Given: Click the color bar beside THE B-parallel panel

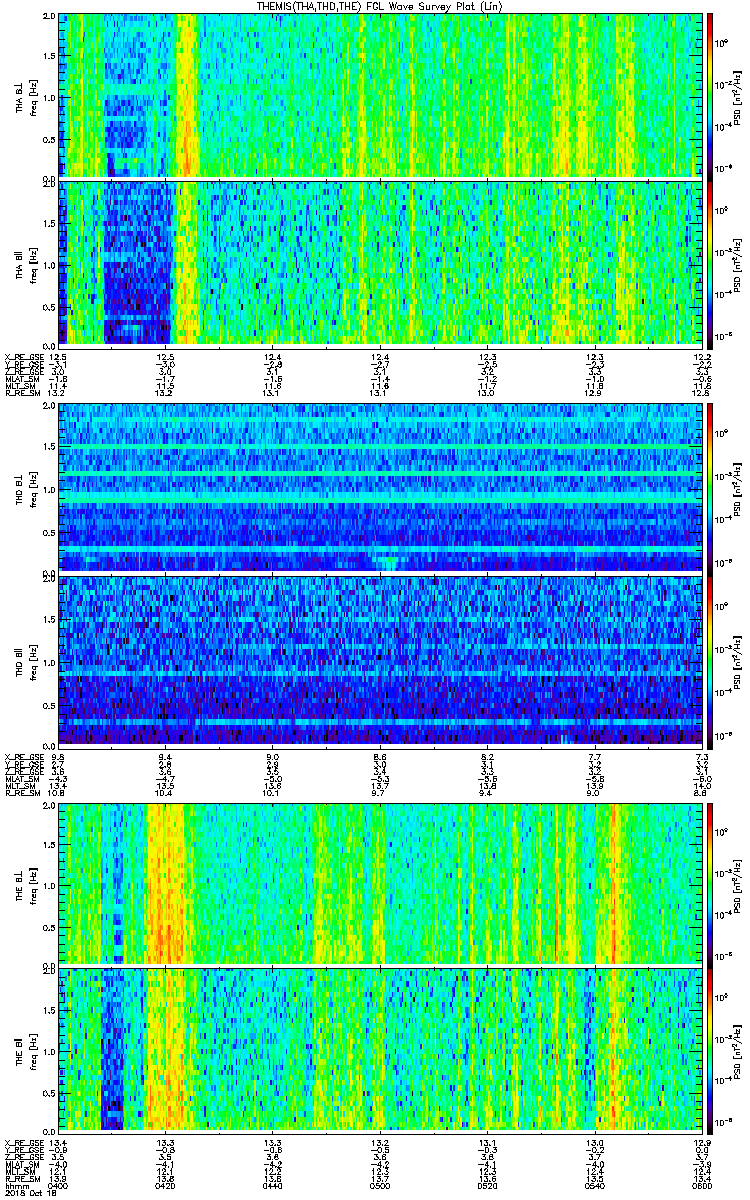Looking at the screenshot, I should click(x=710, y=1049).
